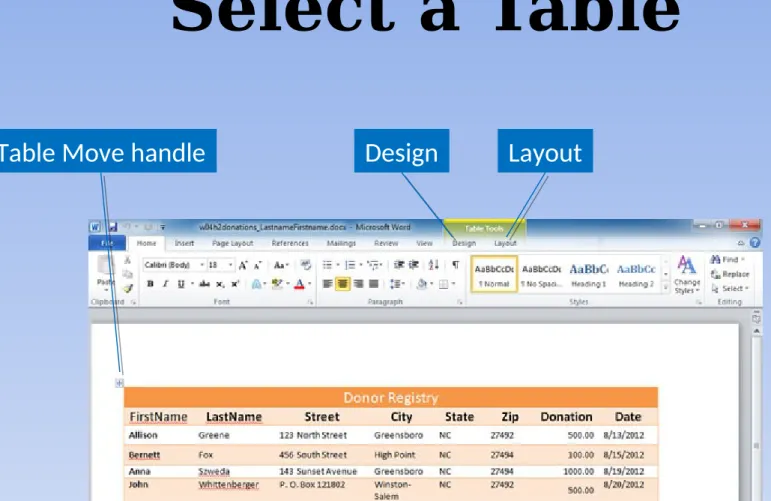Open the File tab
Viewport: 771px width, 501px height.
[108, 243]
